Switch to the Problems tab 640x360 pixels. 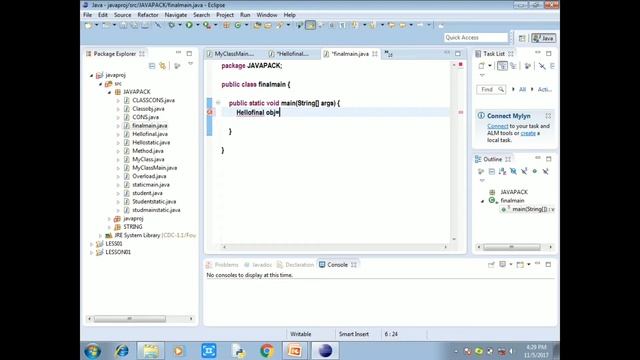pyautogui.click(x=222, y=265)
